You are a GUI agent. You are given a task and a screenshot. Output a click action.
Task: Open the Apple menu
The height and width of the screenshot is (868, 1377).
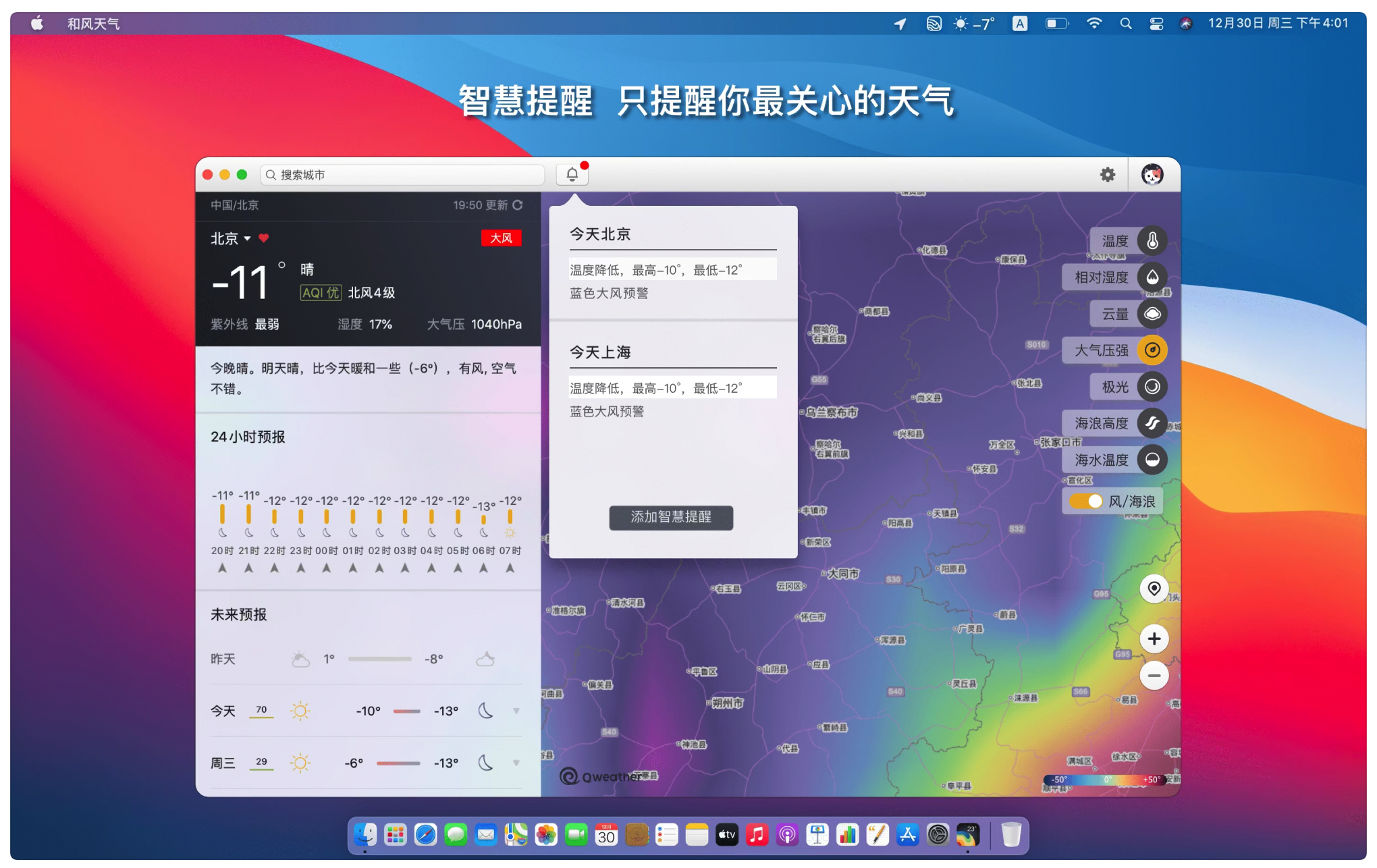pos(37,24)
